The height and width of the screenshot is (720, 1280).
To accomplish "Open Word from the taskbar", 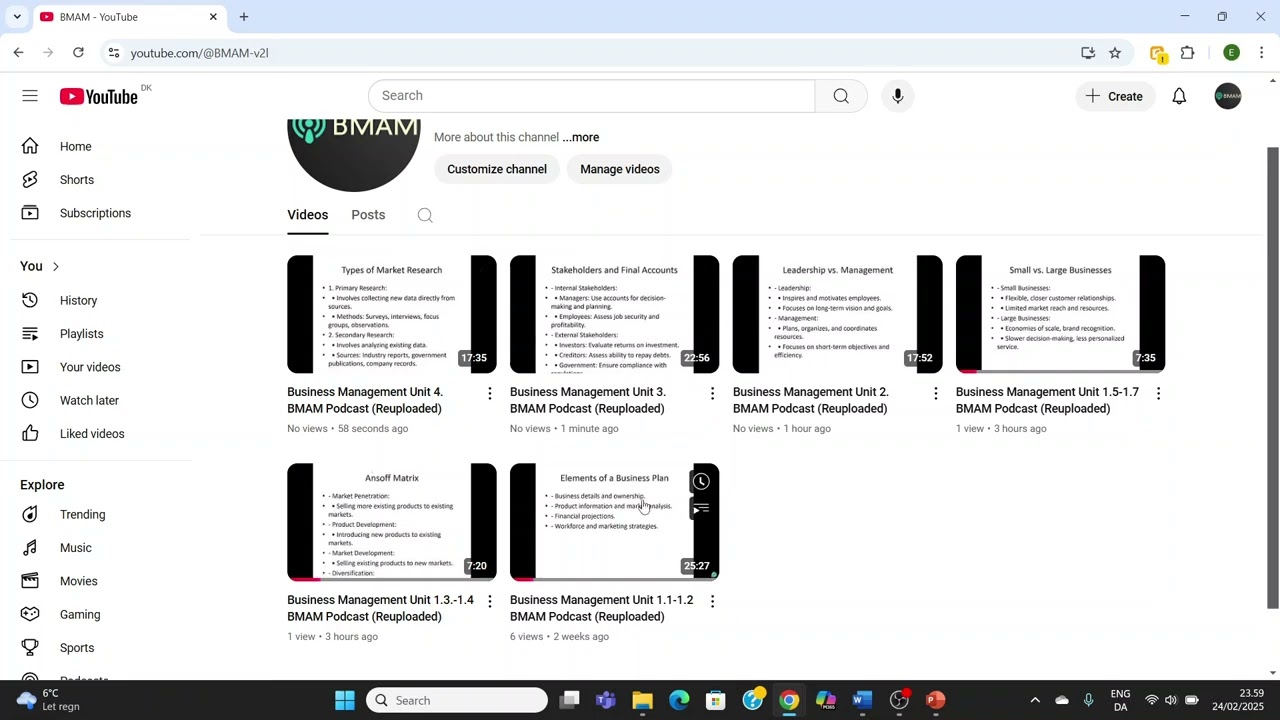I will pos(862,700).
